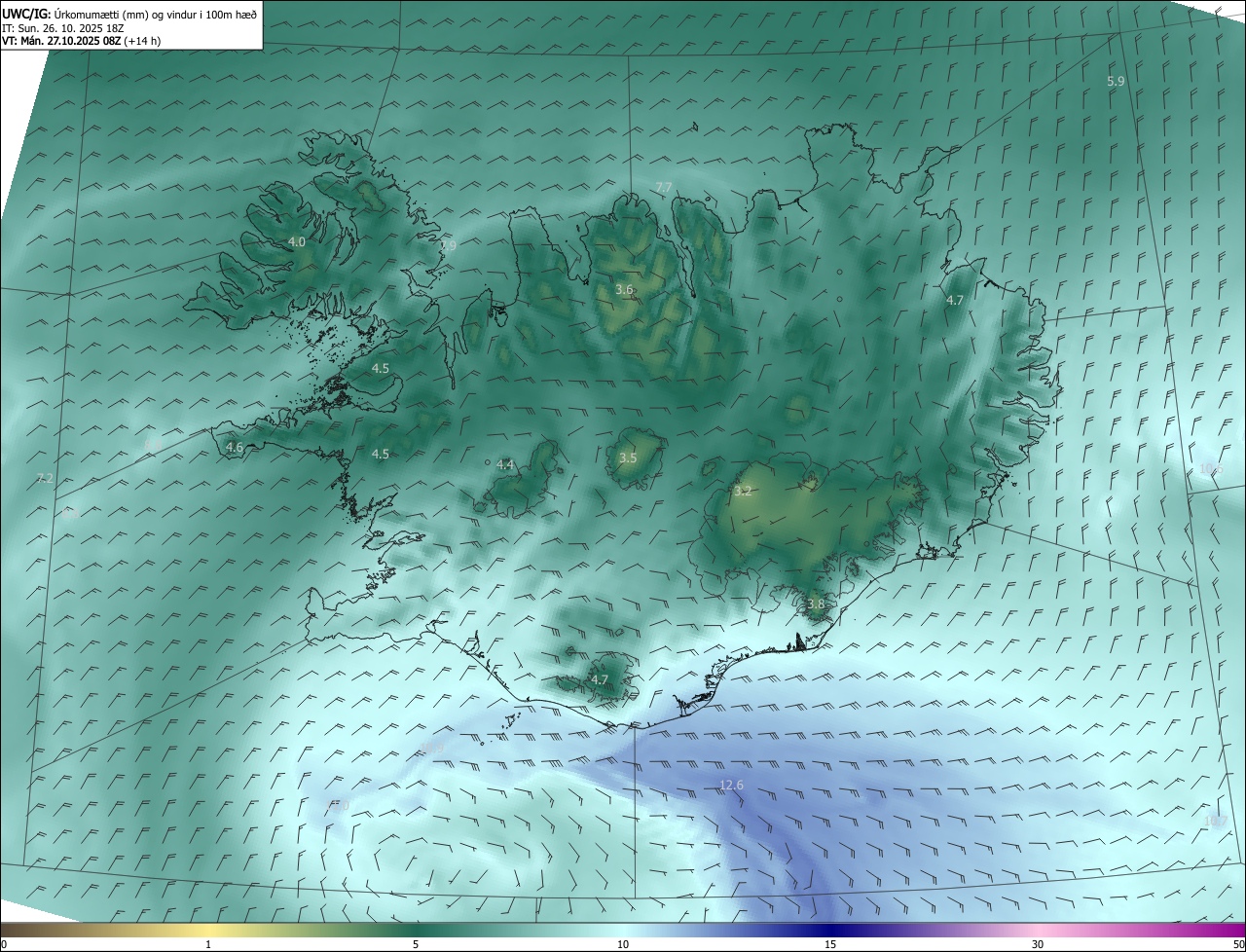Click the yellow section of the color scale bar
1246x952 pixels.
(208, 930)
